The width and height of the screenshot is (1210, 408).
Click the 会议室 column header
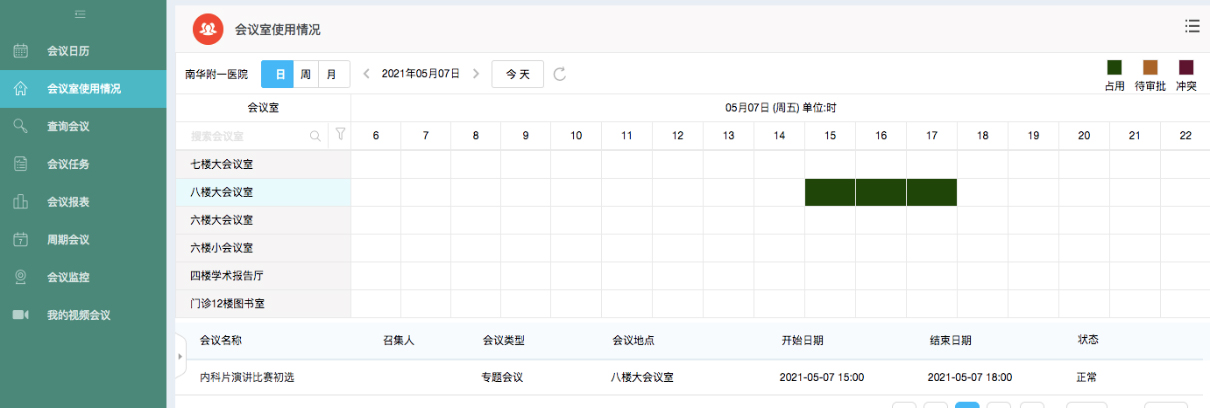[263, 107]
